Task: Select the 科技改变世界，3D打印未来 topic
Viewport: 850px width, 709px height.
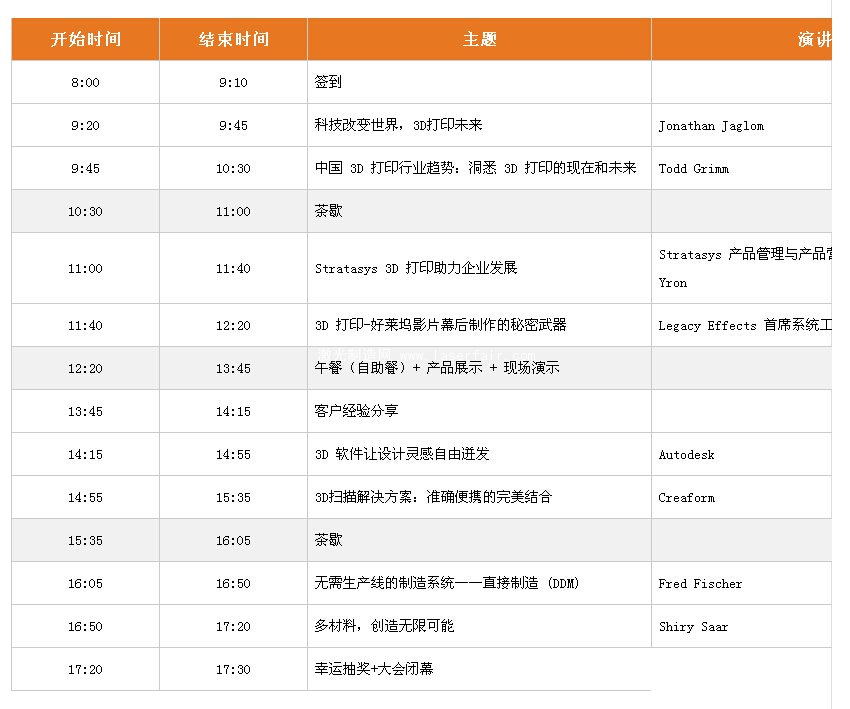Action: [x=398, y=126]
